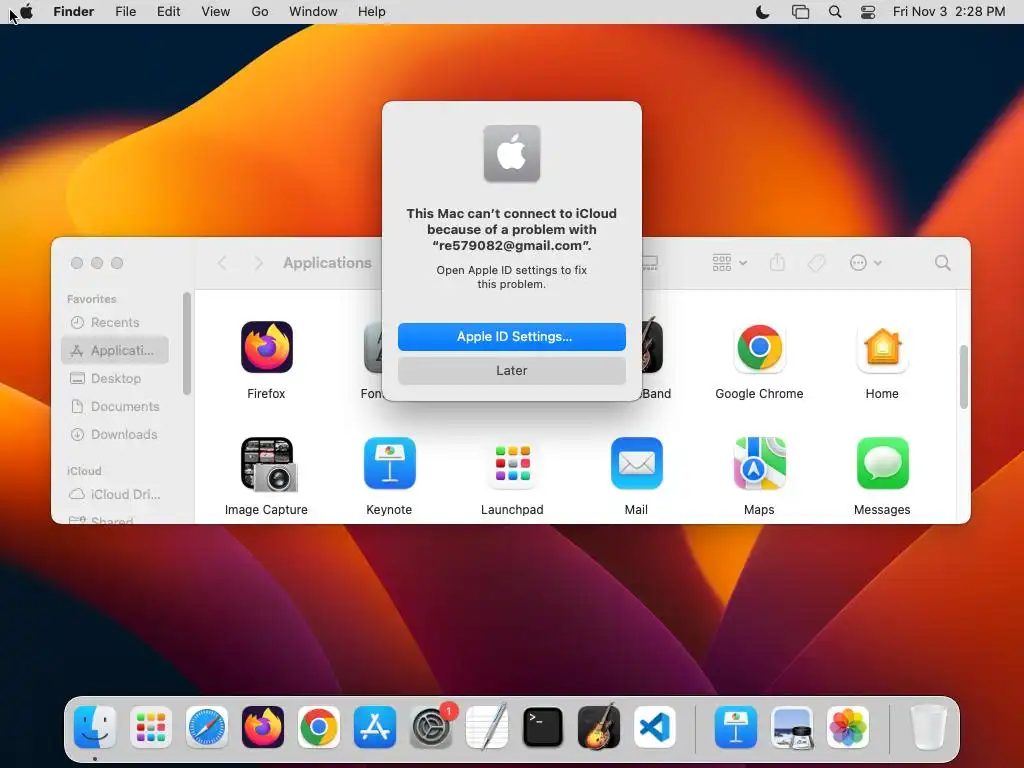Open Recents in the Finder sidebar
This screenshot has width=1024, height=768.
(x=115, y=323)
